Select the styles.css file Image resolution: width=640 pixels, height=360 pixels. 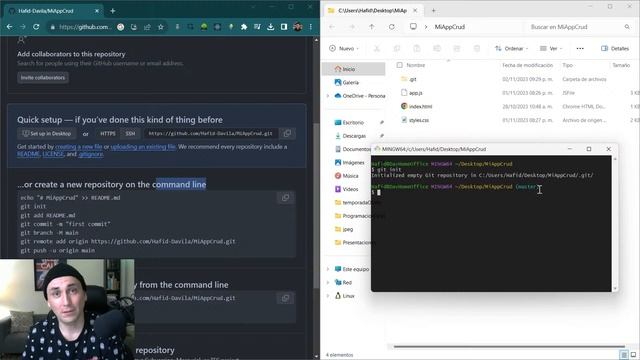pyautogui.click(x=419, y=120)
